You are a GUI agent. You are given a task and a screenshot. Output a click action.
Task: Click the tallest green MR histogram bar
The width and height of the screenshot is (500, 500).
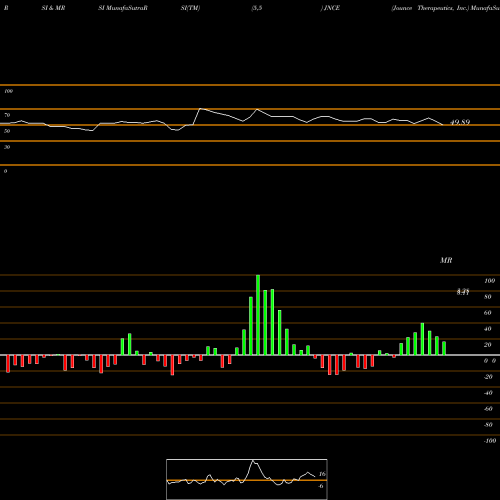tap(258, 315)
